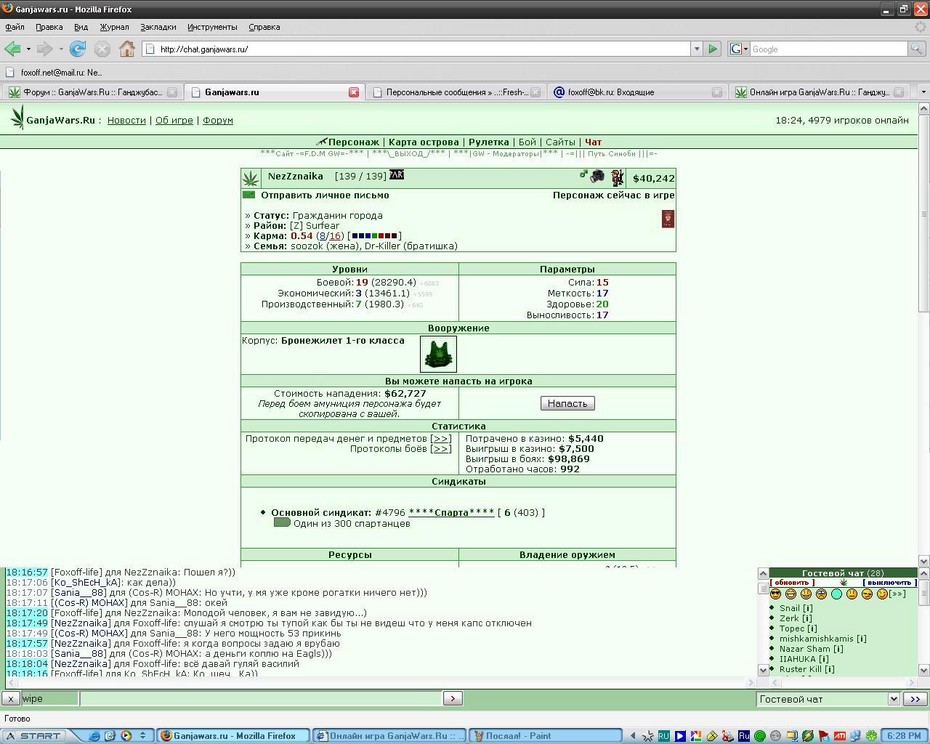Viewport: 930px width, 744px height.
Task: Click the Internet Explorer quick launch icon
Action: coord(94,736)
